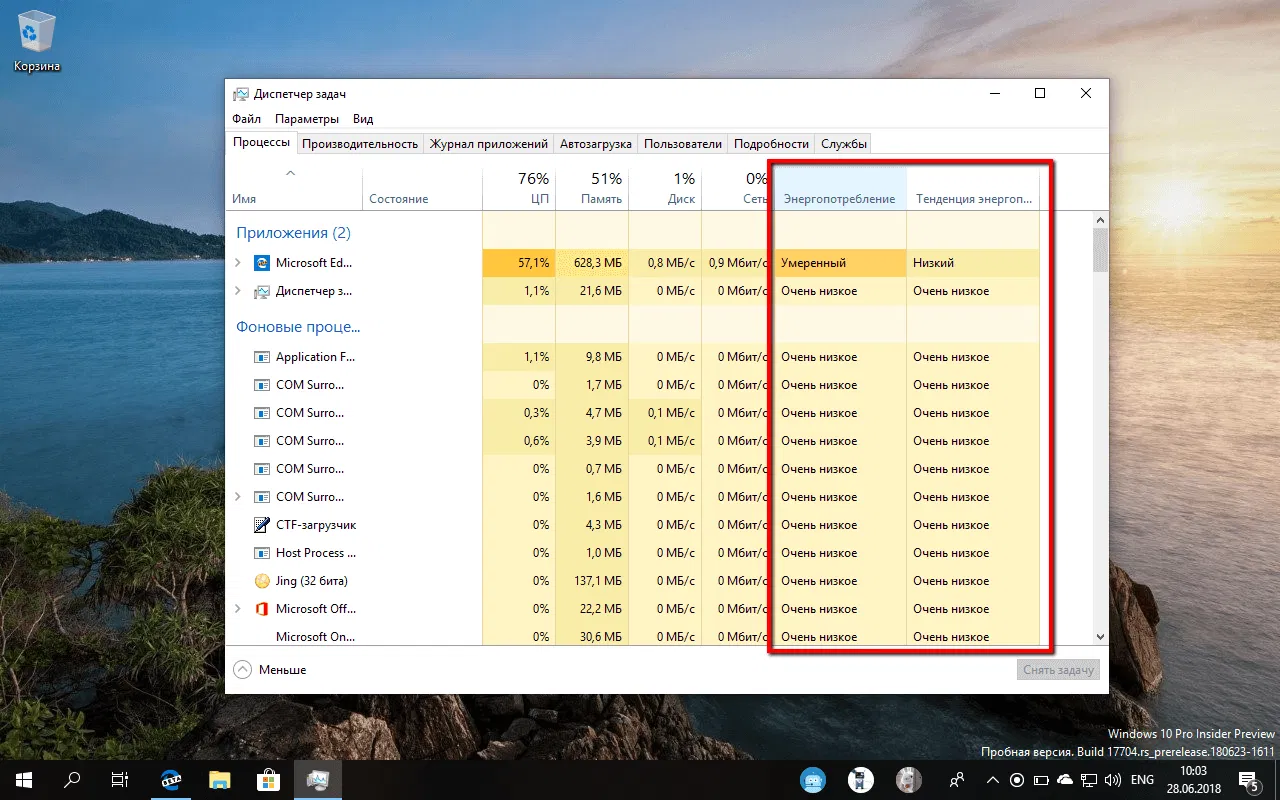Sort by the Состояние column header
The height and width of the screenshot is (800, 1280).
[x=422, y=188]
